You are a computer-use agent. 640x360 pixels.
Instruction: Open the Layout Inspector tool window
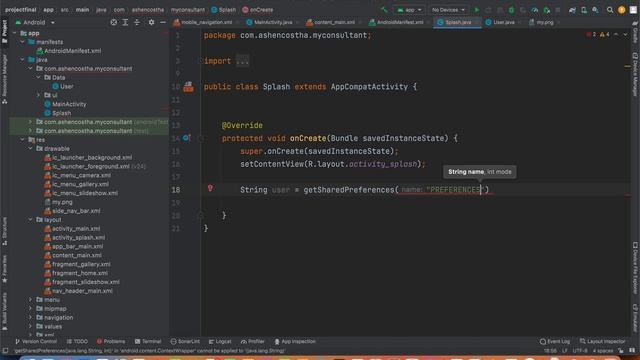tap(602, 341)
